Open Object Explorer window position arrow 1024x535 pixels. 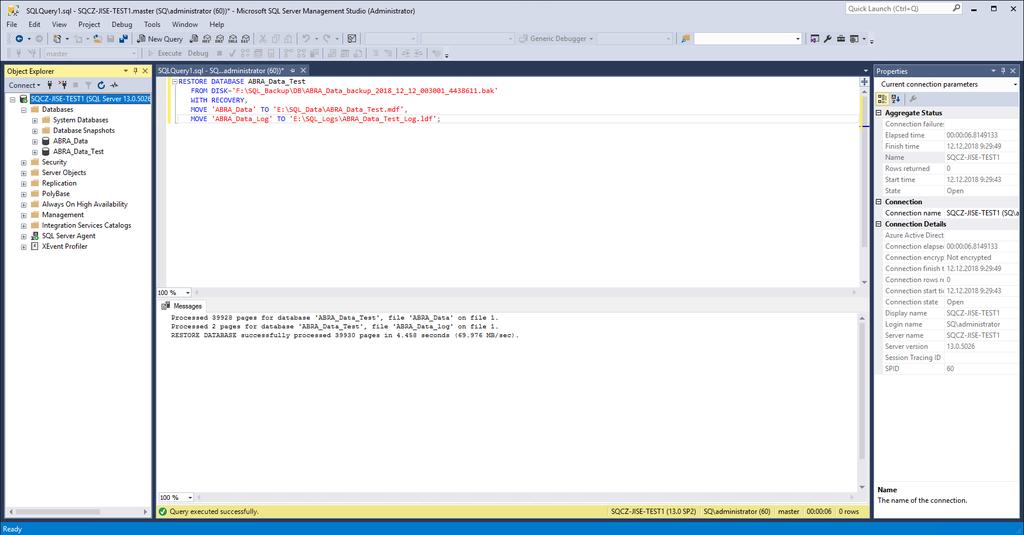125,71
